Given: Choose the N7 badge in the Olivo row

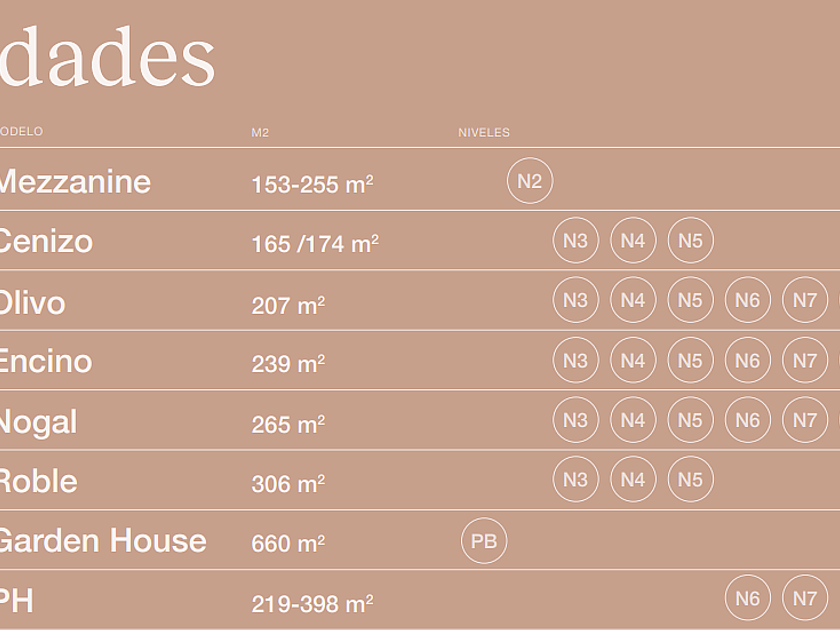Looking at the screenshot, I should tap(805, 300).
